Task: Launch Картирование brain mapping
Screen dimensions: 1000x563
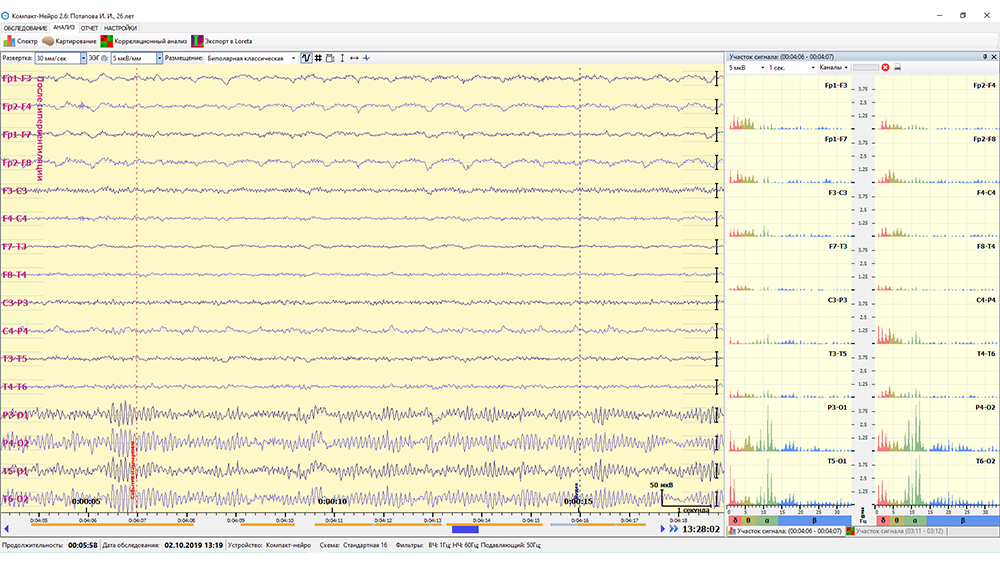Action: (x=70, y=41)
